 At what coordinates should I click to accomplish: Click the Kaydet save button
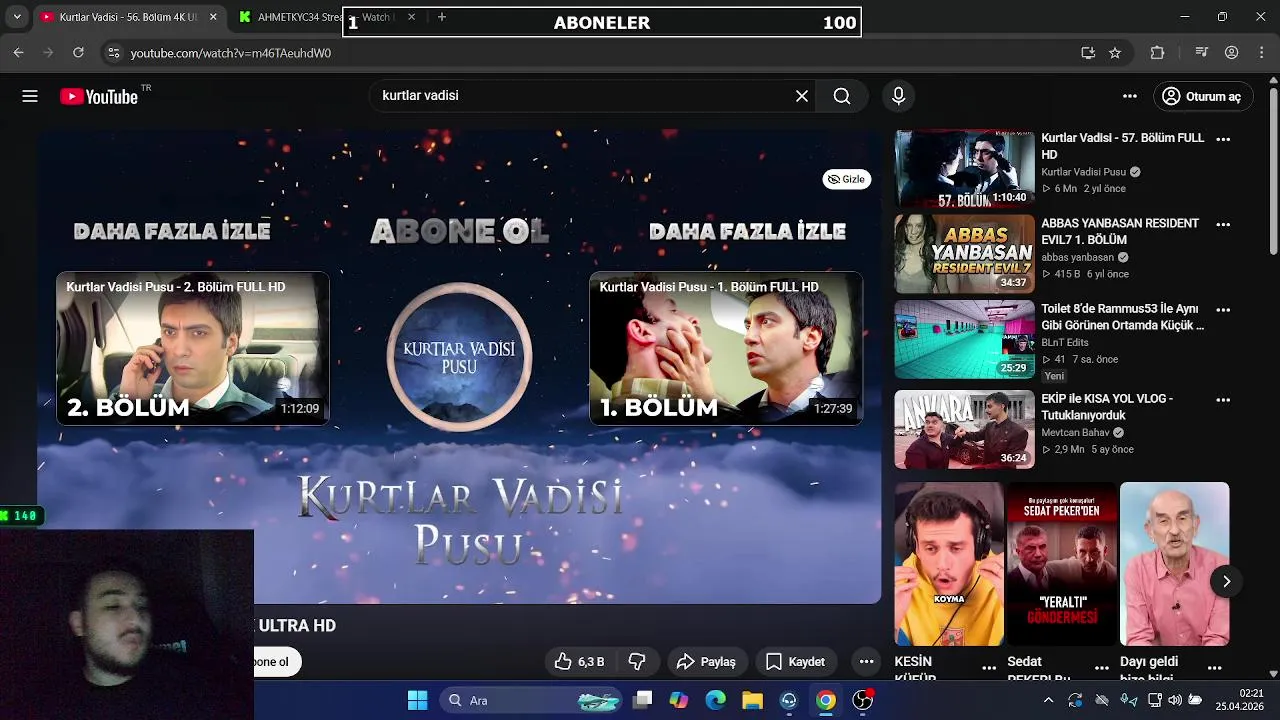point(796,662)
